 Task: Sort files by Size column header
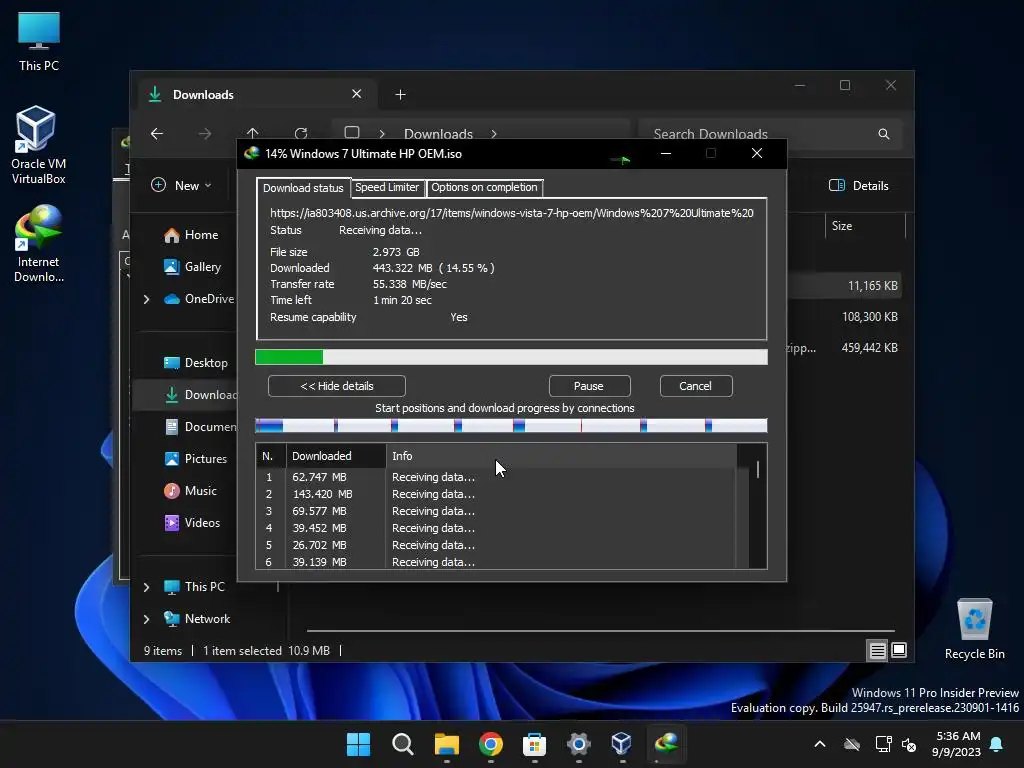click(x=865, y=226)
